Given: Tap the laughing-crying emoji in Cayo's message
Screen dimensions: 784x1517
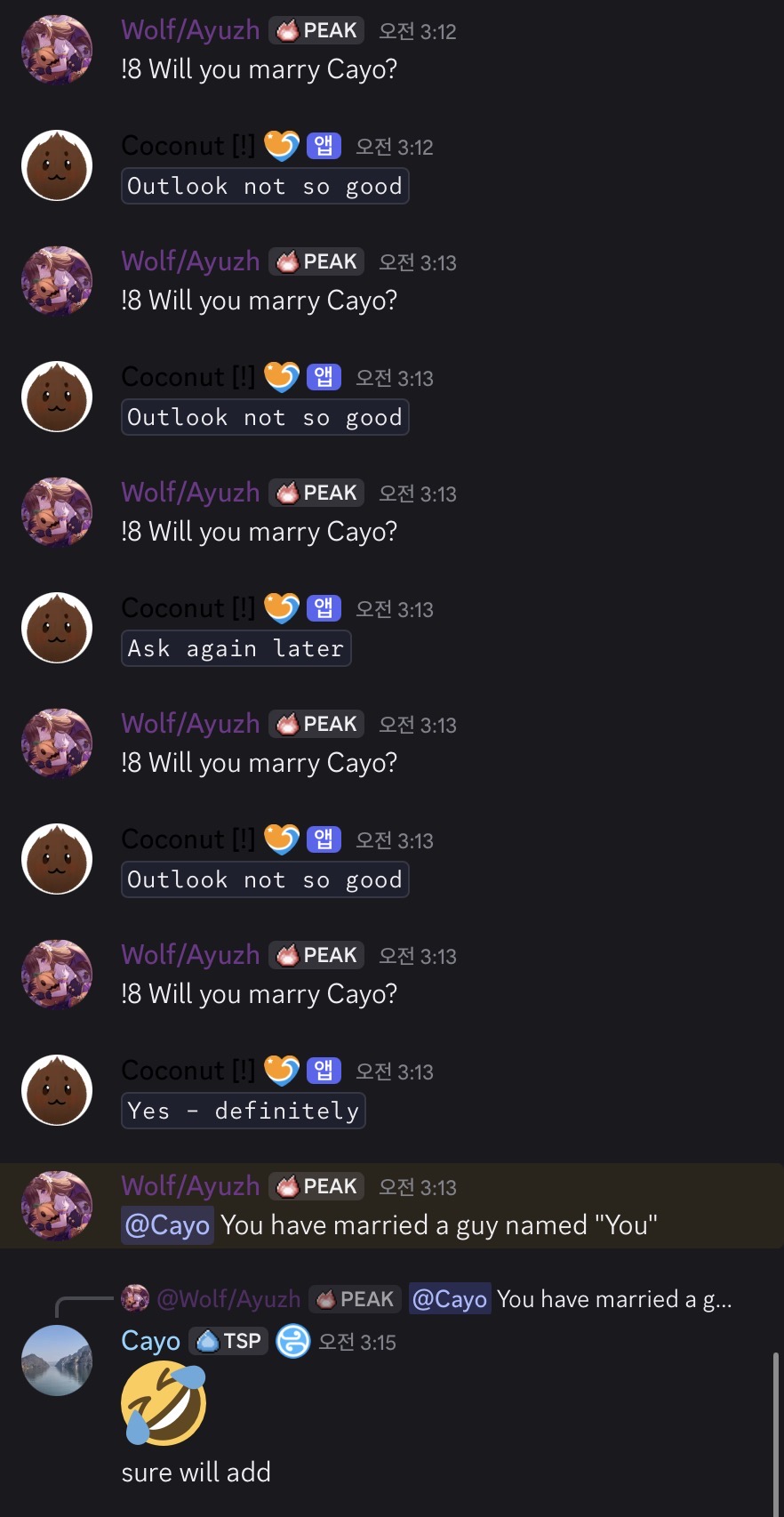Looking at the screenshot, I should point(164,1405).
